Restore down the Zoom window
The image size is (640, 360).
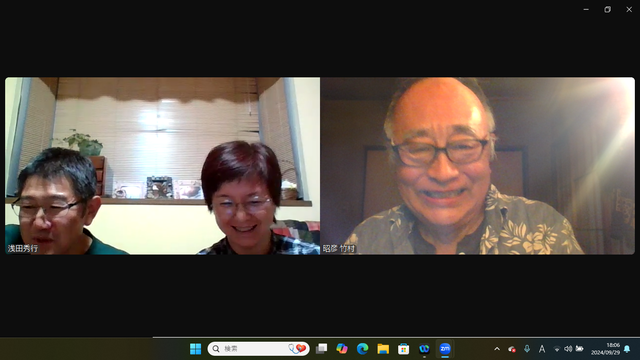click(x=607, y=9)
